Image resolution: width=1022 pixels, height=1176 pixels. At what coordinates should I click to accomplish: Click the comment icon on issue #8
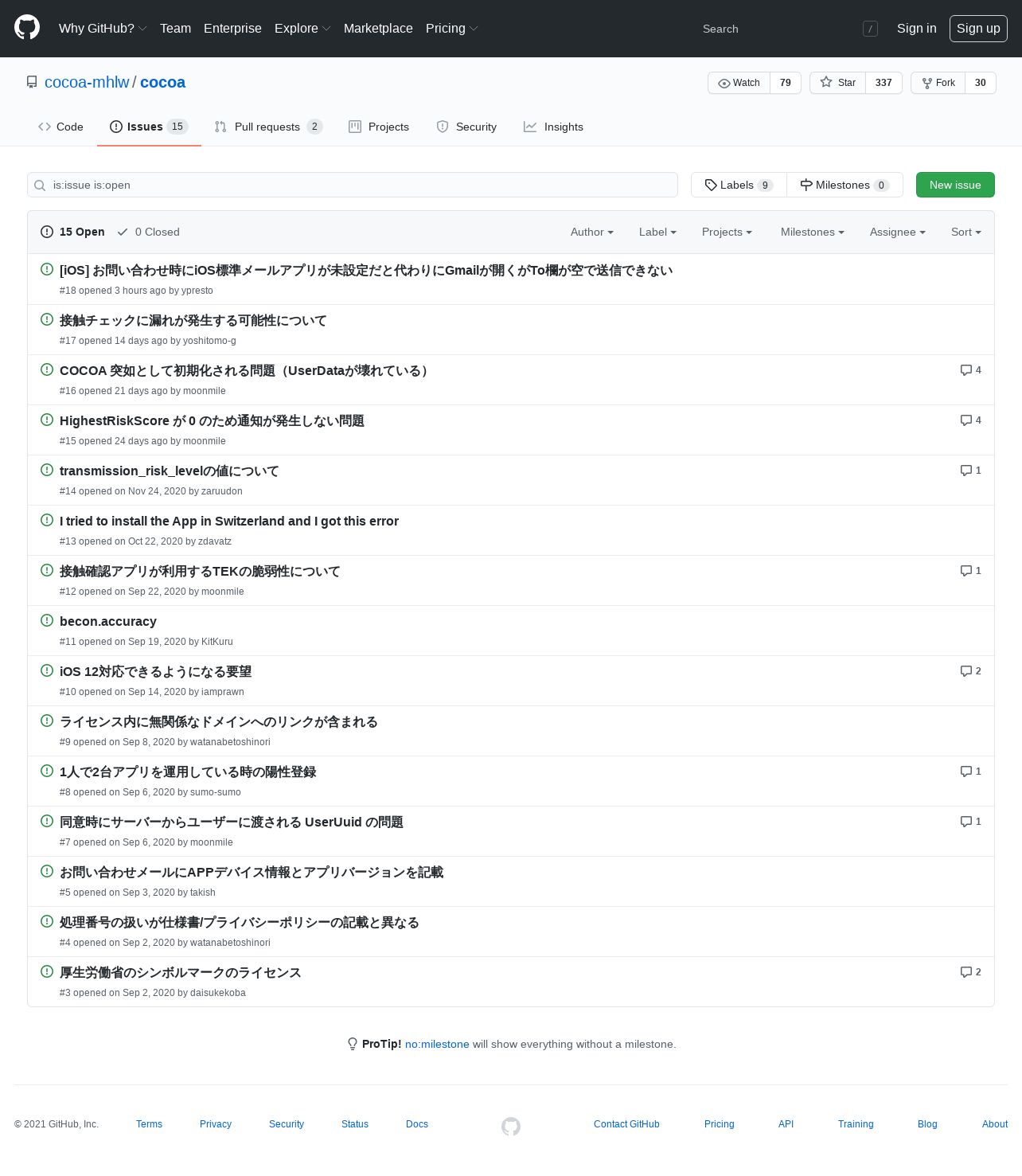(x=965, y=772)
